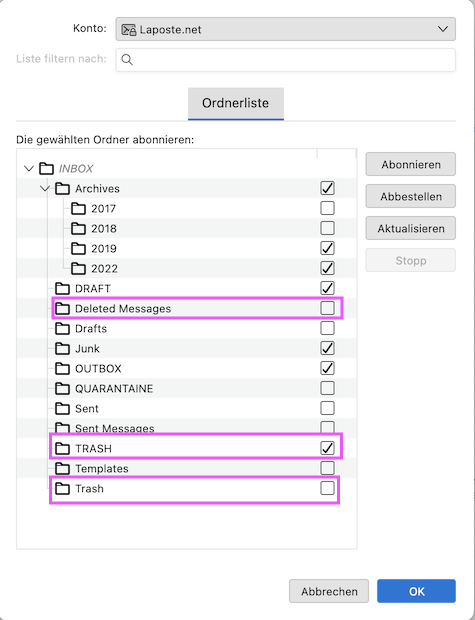475x620 pixels.
Task: Click the search magnifier icon in filter field
Action: [127, 60]
